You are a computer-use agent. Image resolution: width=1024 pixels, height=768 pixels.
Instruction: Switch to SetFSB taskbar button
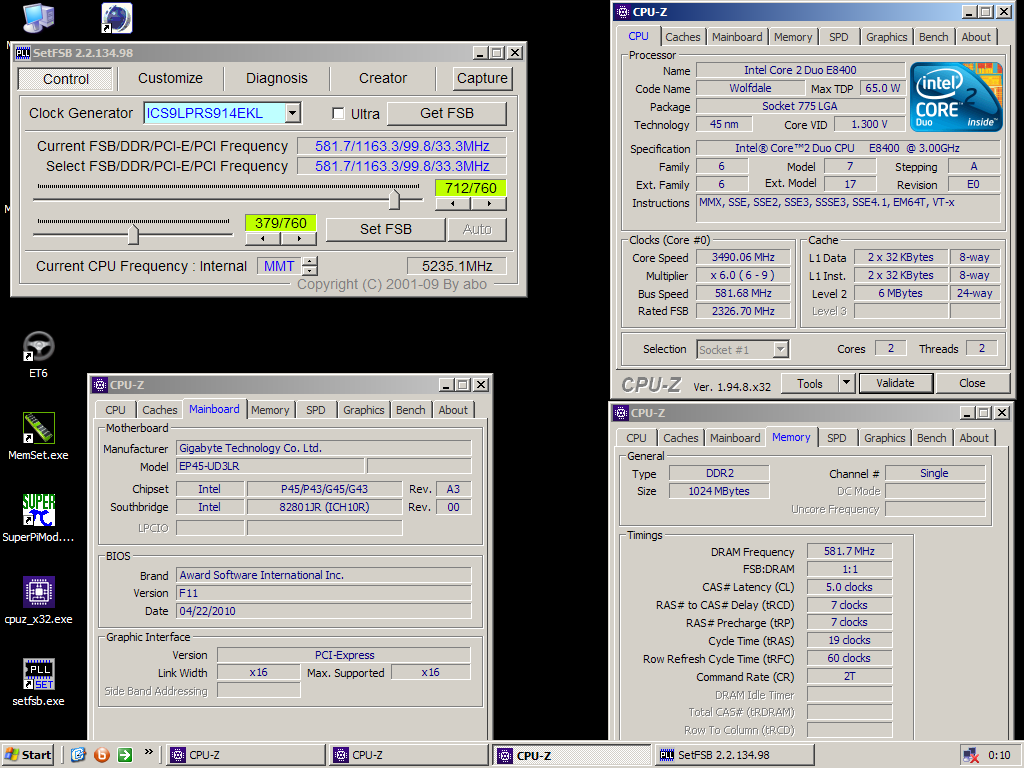734,755
